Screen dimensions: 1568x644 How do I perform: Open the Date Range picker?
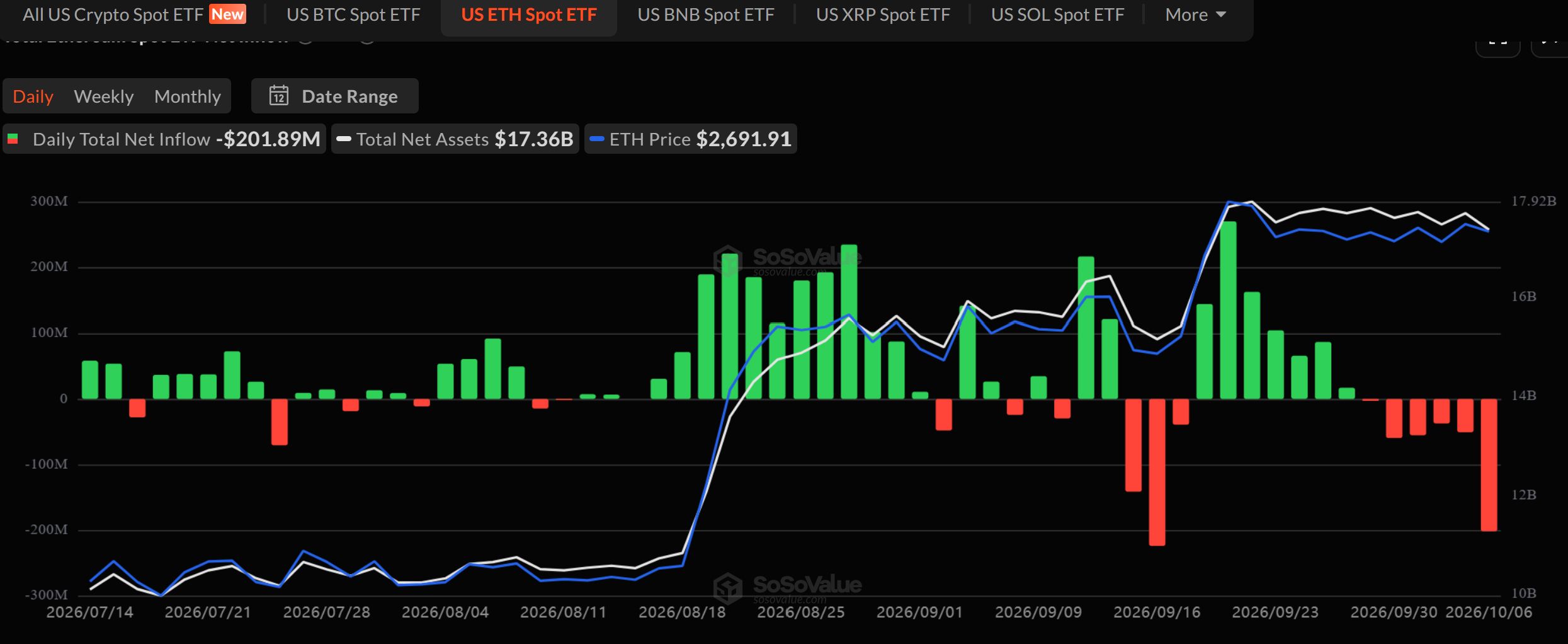coord(334,96)
